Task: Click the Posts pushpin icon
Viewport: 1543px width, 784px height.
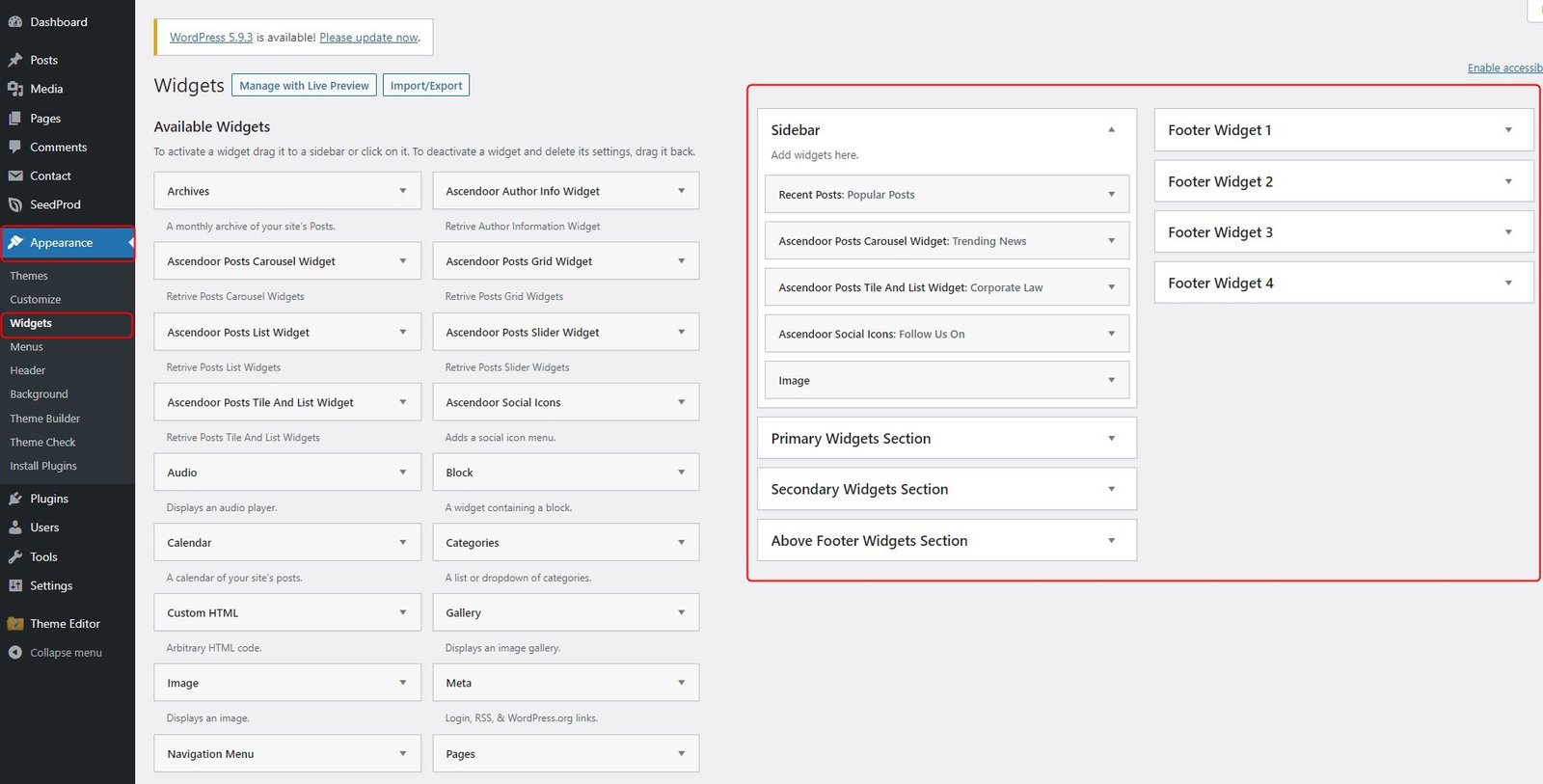Action: 15,60
